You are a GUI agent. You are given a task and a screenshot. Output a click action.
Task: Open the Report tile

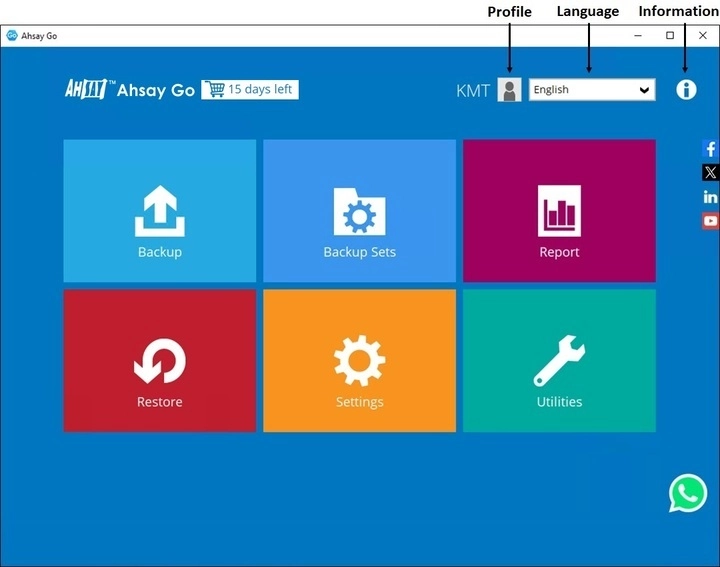tap(559, 211)
